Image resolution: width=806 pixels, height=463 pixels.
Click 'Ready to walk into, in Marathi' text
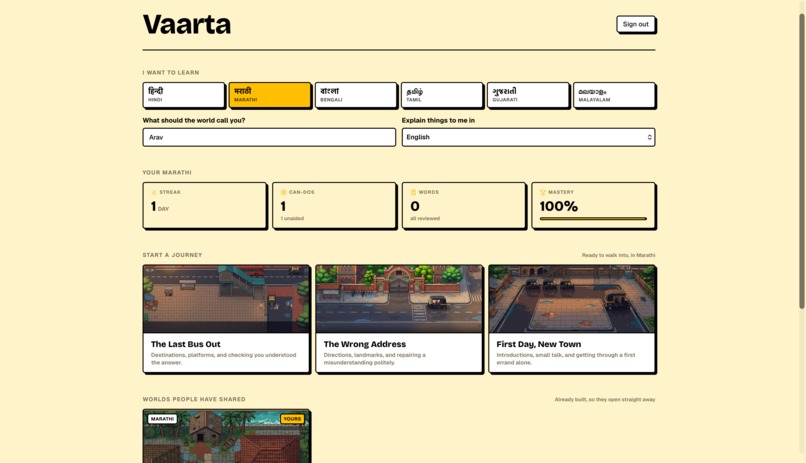coord(618,255)
